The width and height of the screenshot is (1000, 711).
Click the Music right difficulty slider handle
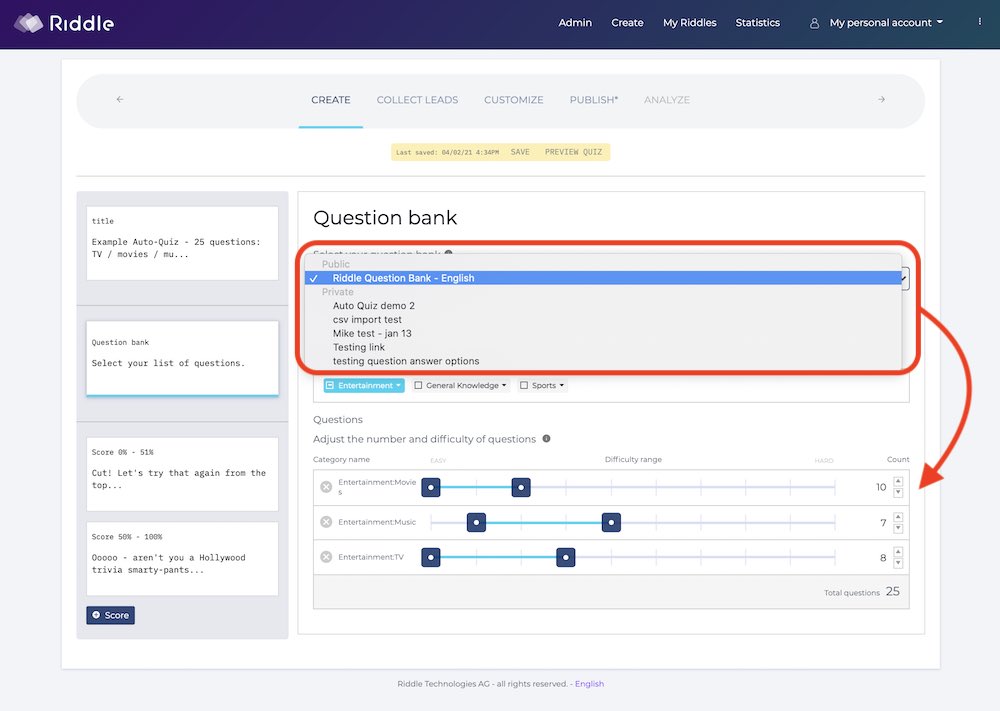coord(611,522)
